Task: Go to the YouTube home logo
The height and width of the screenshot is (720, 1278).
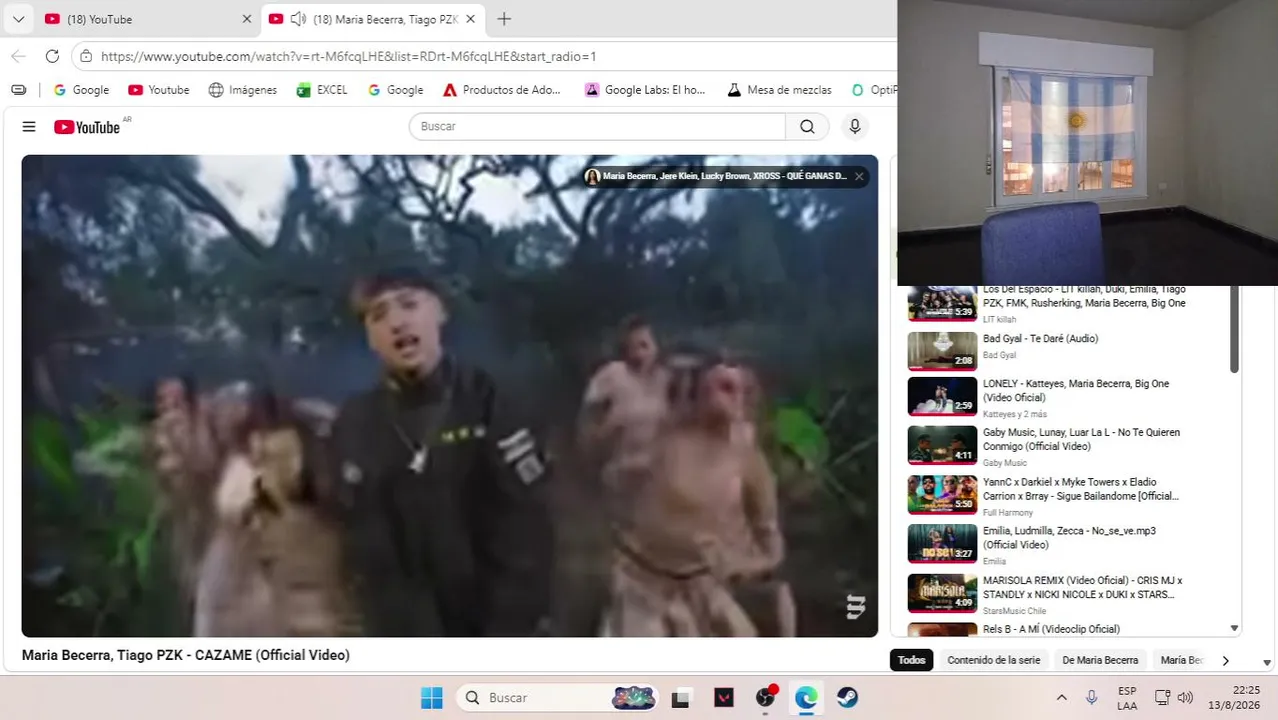Action: click(87, 127)
